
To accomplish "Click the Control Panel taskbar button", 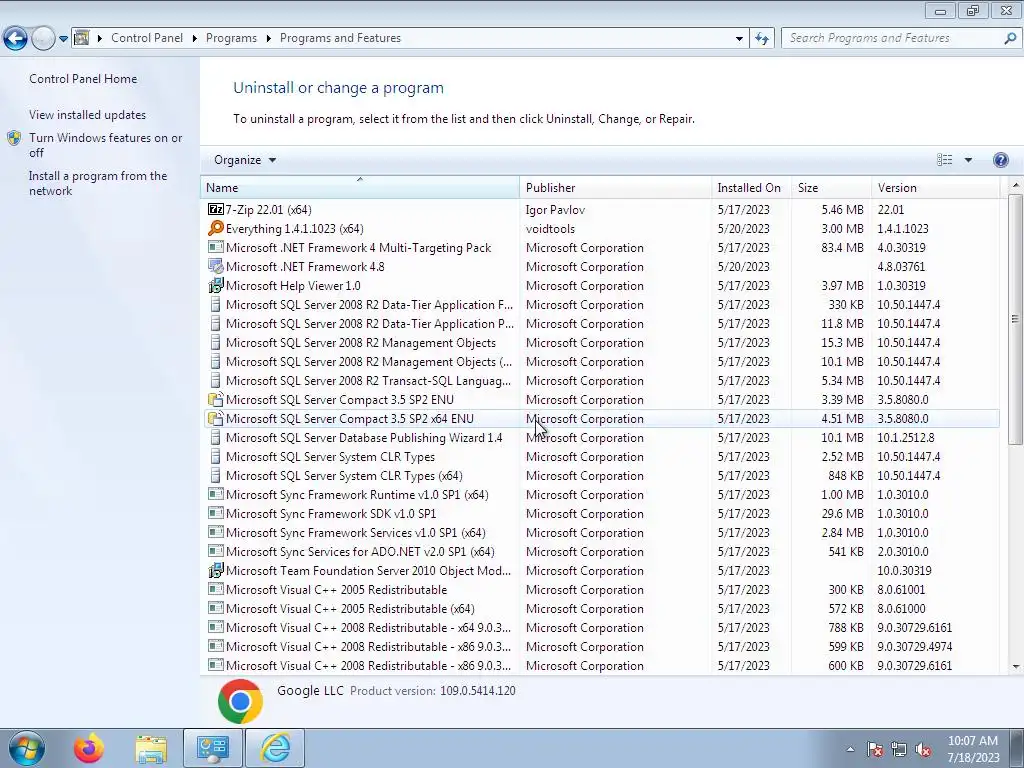I will (213, 748).
